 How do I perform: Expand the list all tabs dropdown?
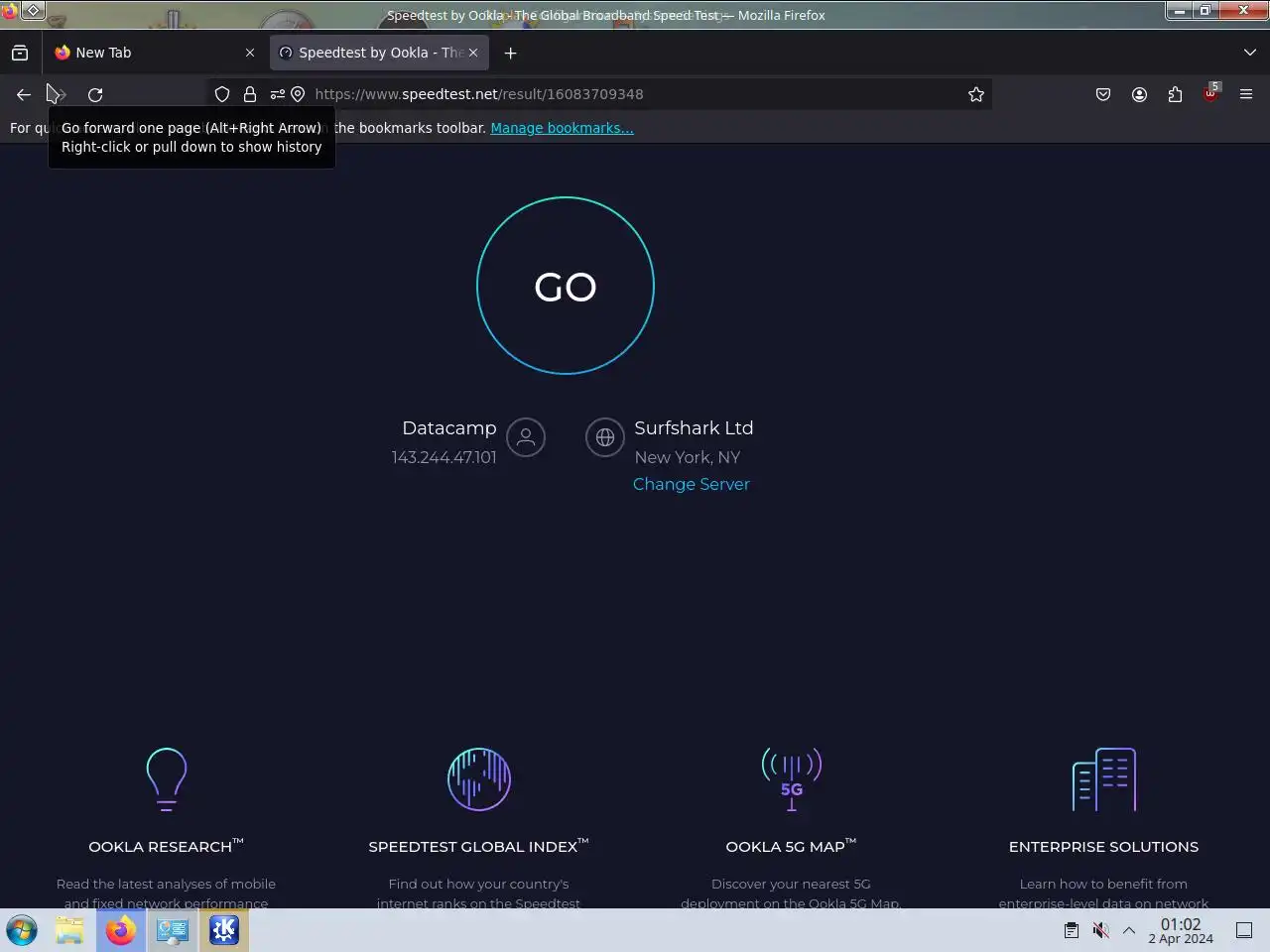point(1249,53)
